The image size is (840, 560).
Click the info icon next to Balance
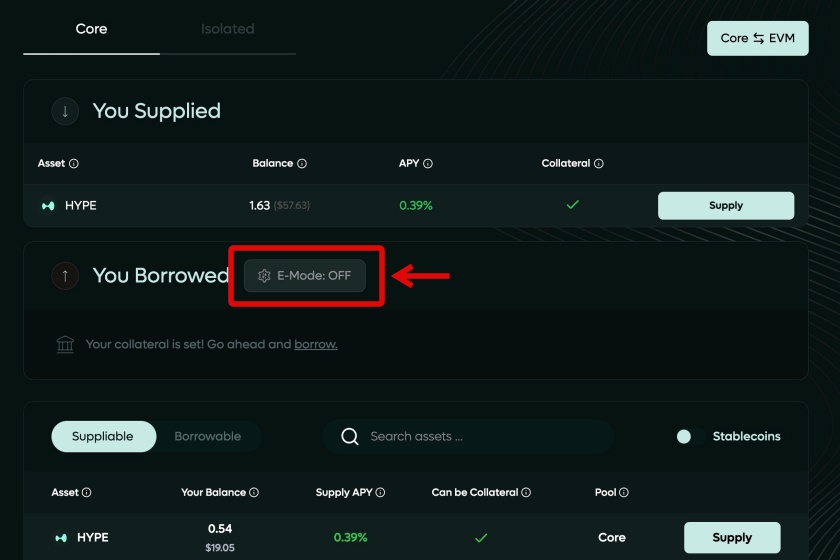[x=302, y=163]
